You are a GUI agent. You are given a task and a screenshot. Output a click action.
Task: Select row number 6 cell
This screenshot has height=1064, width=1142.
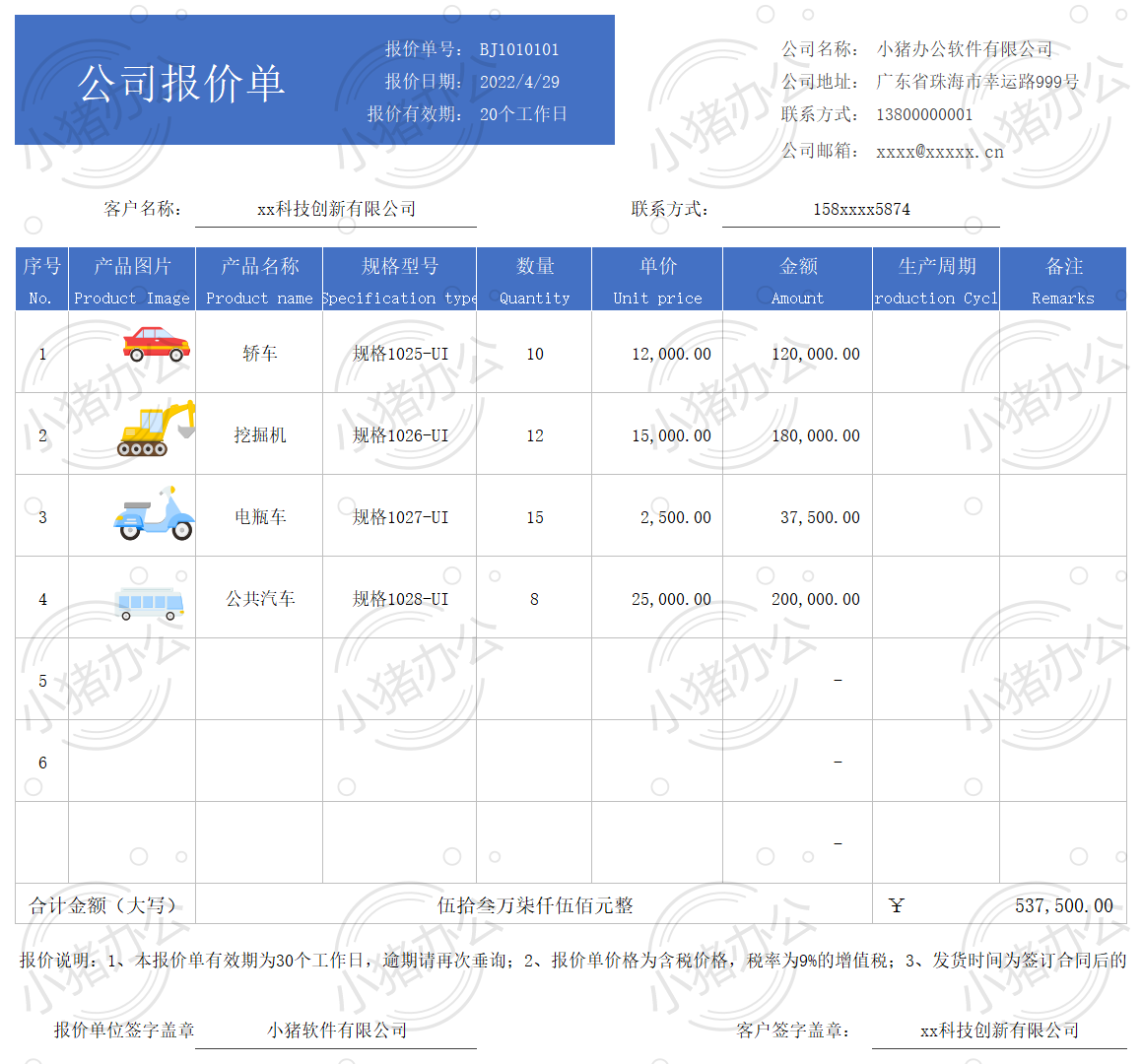[x=42, y=761]
